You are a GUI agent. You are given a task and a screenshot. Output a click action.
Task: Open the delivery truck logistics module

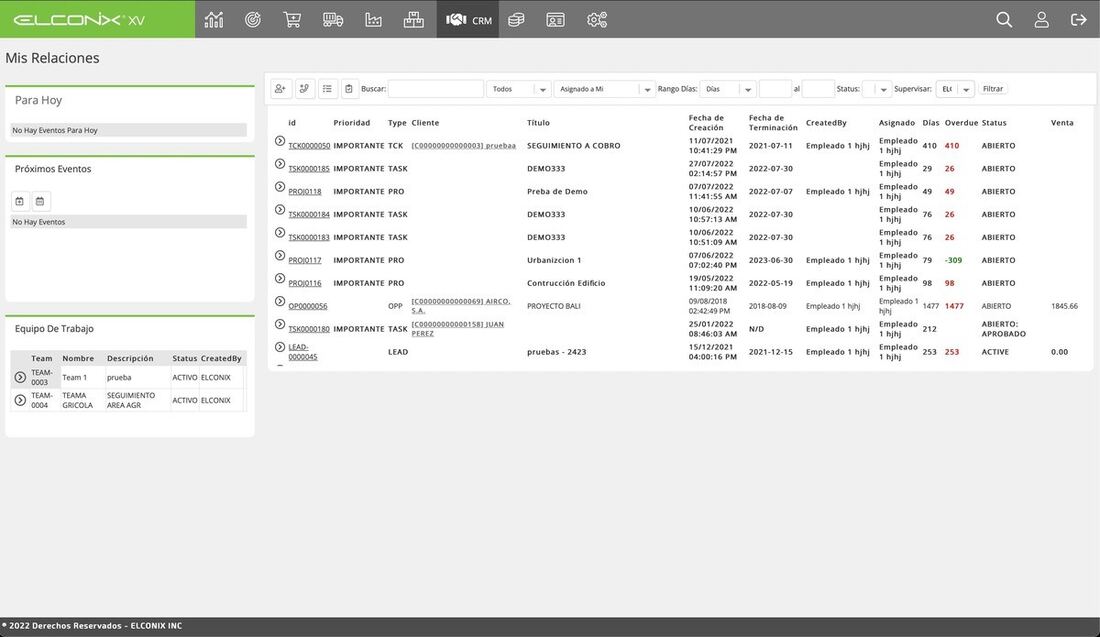click(333, 20)
